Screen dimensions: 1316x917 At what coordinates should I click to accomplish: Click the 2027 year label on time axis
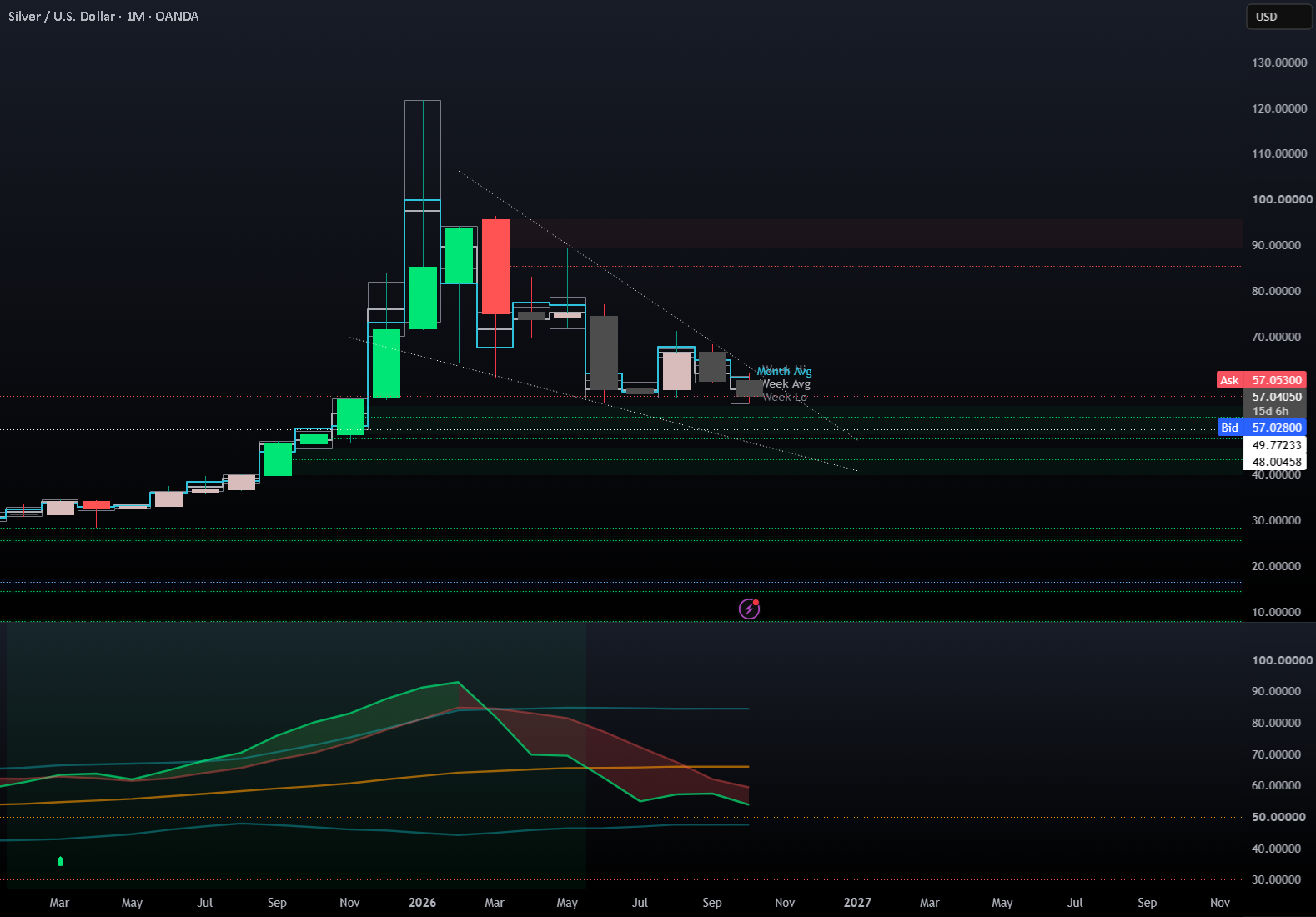pos(857,903)
